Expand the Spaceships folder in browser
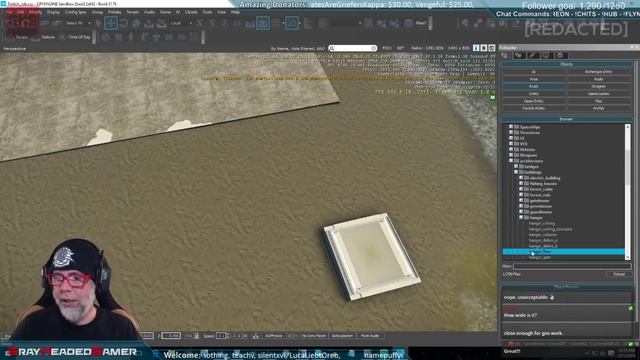Image resolution: width=640 pixels, height=360 pixels. (511, 127)
